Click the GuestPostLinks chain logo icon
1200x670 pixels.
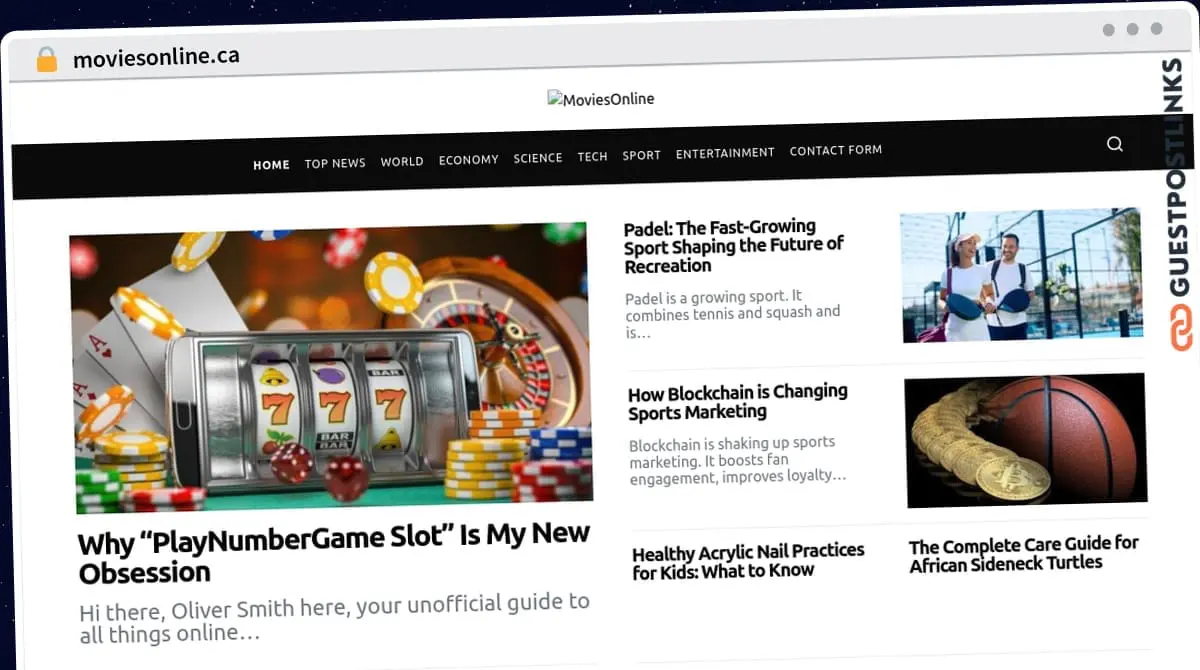[1182, 327]
